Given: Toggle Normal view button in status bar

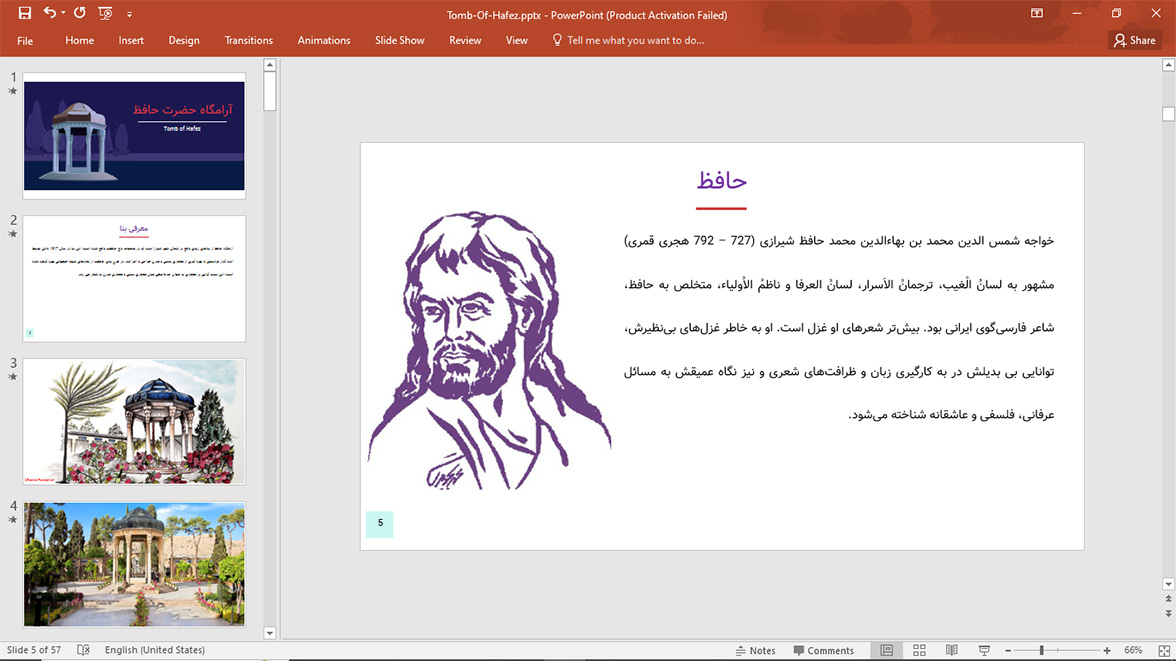Looking at the screenshot, I should (x=886, y=650).
